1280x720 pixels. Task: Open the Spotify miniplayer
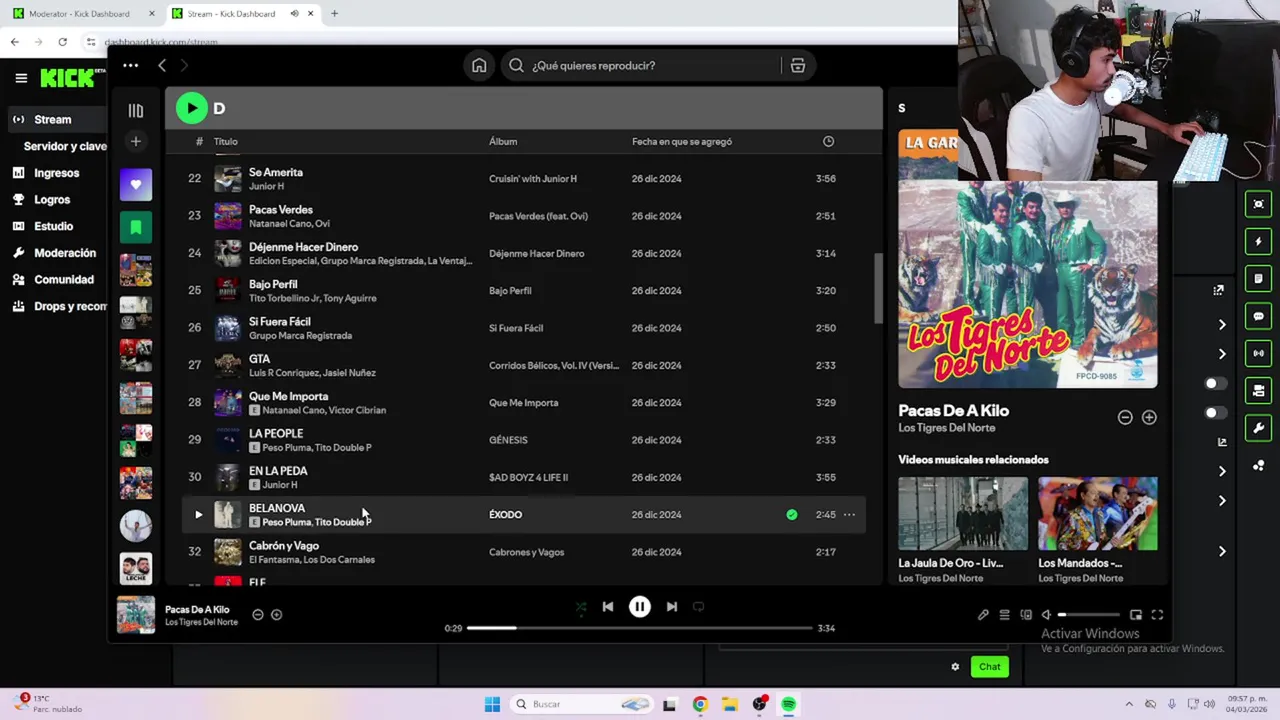pyautogui.click(x=1136, y=615)
